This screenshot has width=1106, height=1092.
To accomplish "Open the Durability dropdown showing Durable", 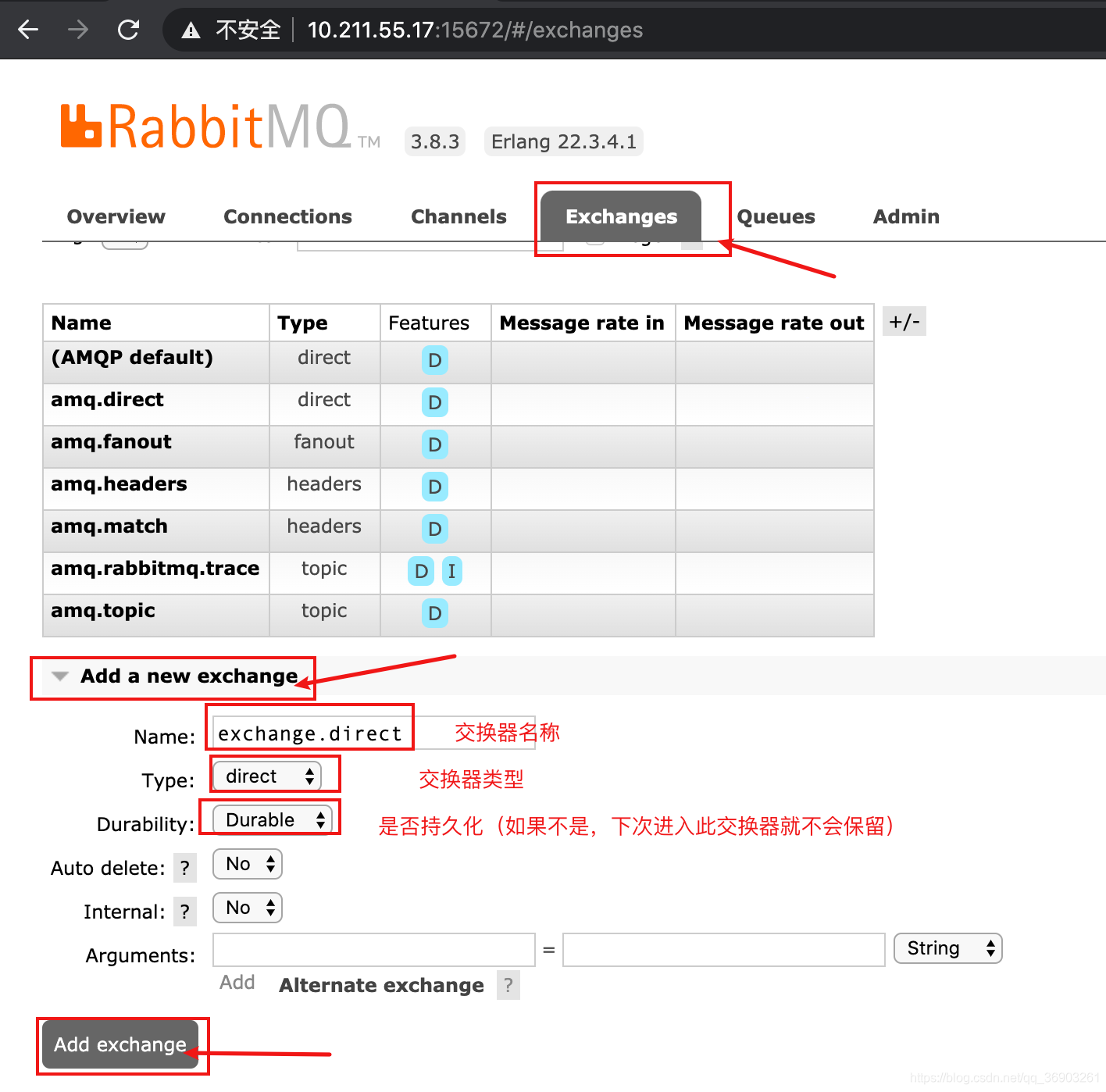I will coord(272,819).
